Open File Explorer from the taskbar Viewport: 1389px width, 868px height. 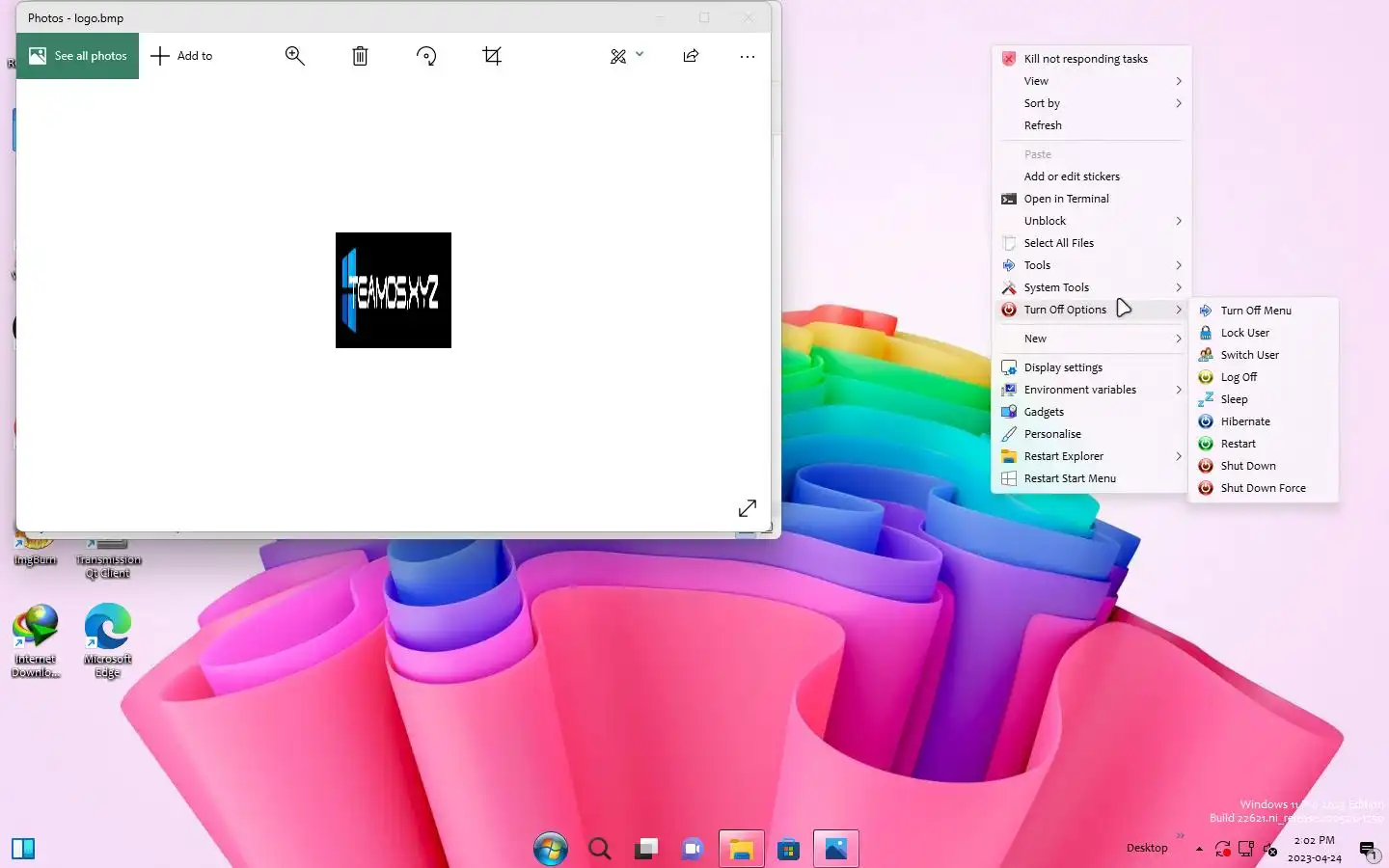coord(741,849)
